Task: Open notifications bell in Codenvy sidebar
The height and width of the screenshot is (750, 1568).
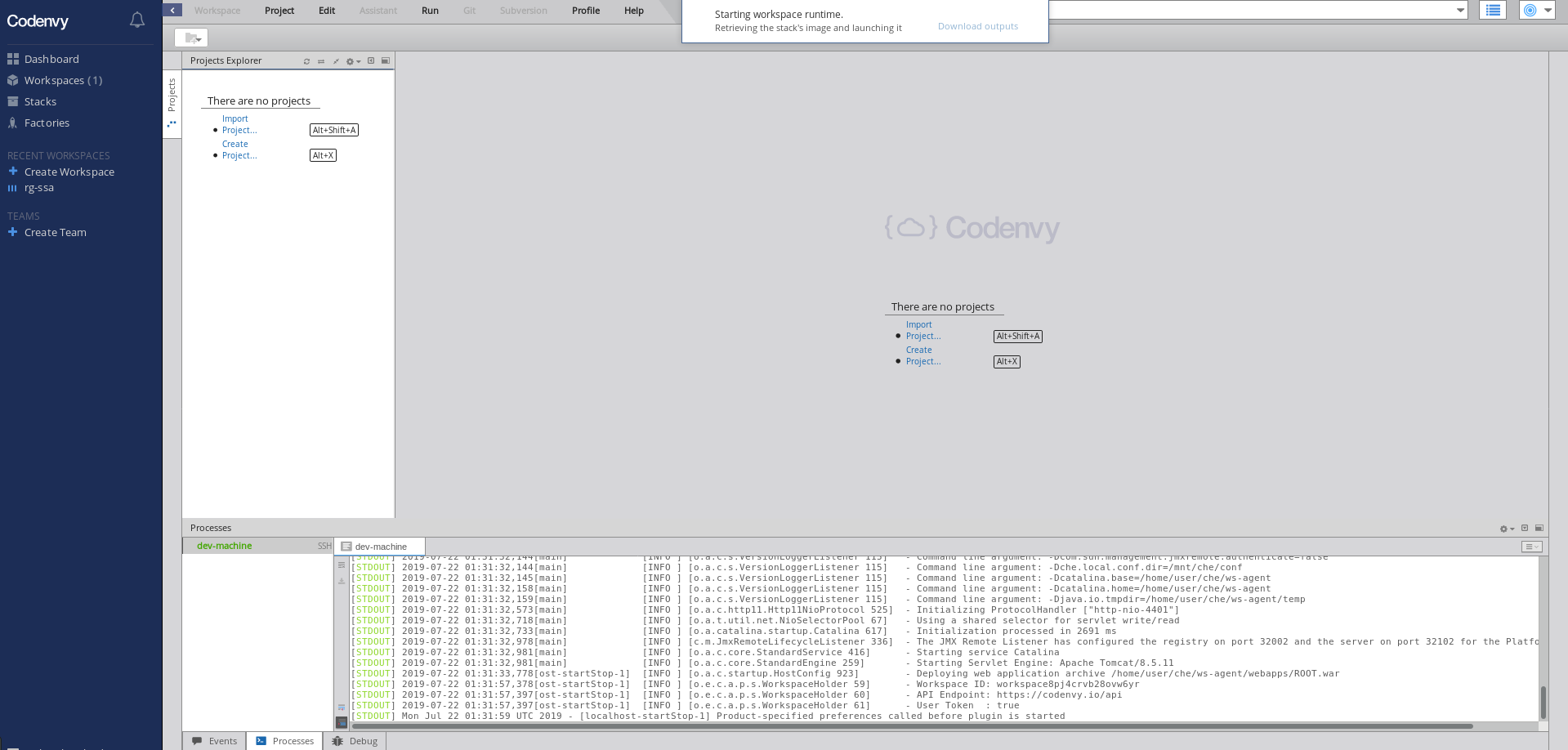Action: [x=137, y=20]
